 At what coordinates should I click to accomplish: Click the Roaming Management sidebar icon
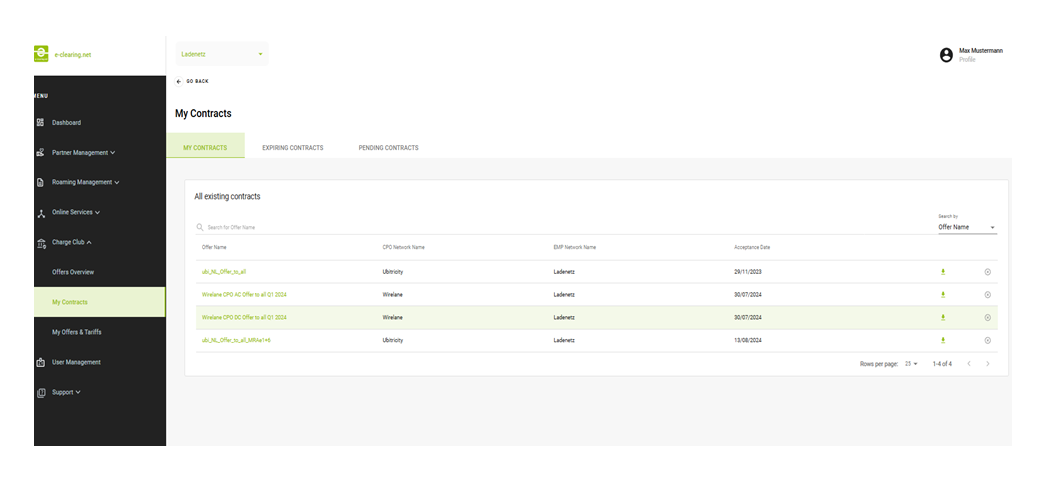tap(41, 182)
